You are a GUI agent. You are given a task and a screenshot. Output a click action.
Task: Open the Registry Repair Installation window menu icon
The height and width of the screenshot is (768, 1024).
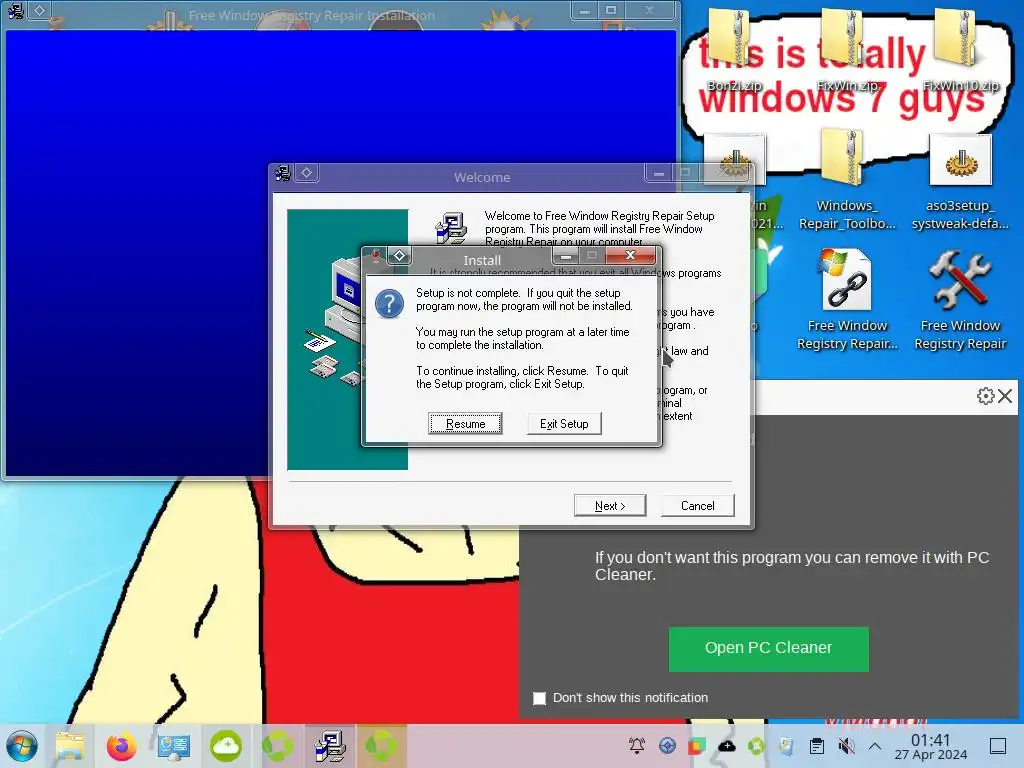click(x=16, y=10)
